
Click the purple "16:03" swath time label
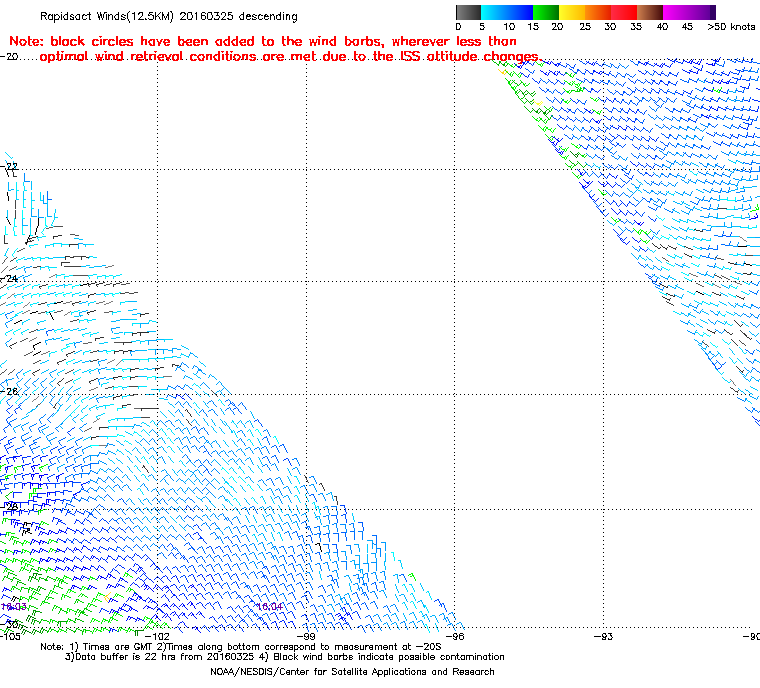click(x=14, y=607)
